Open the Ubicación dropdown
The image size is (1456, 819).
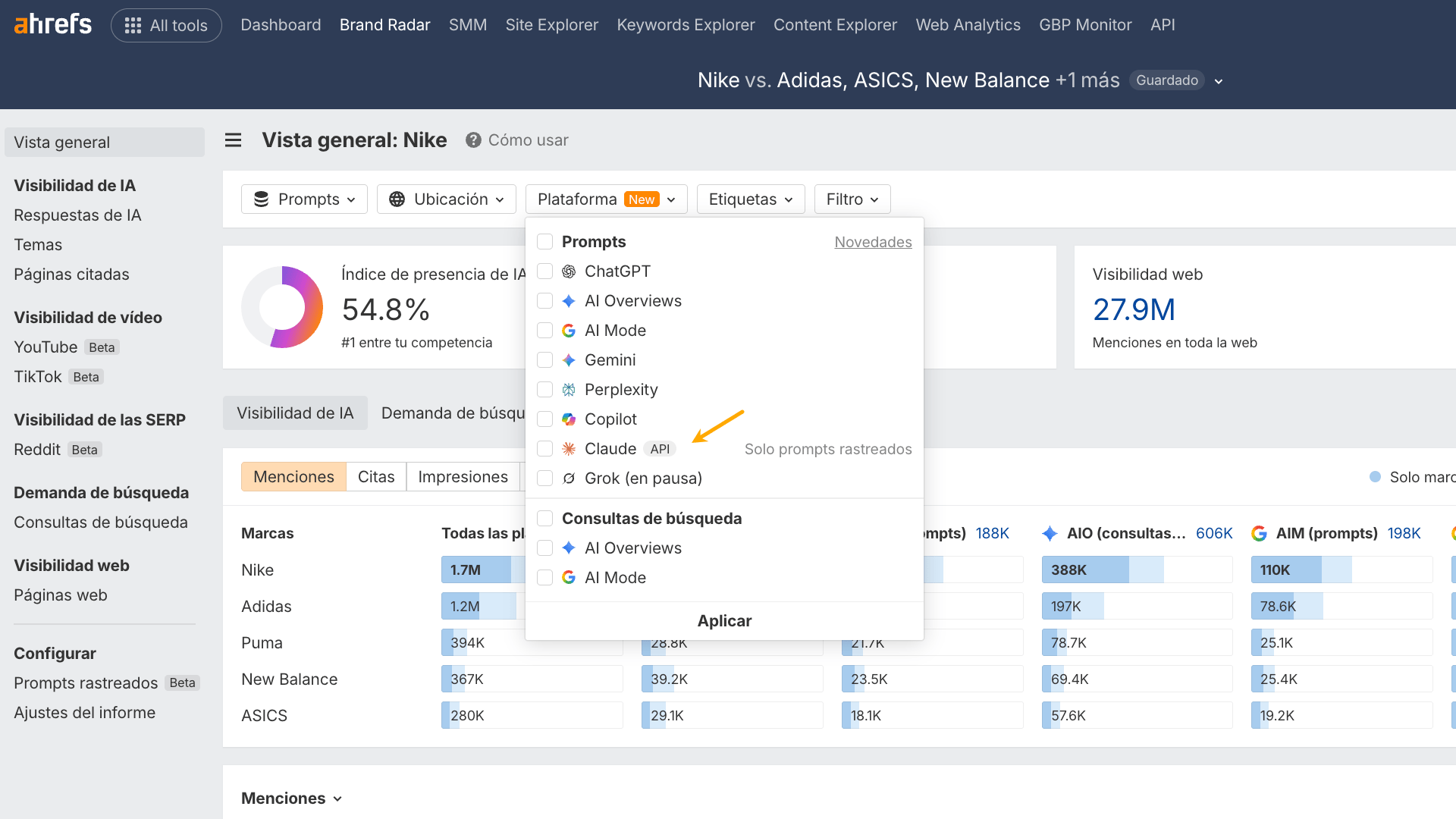tap(446, 199)
